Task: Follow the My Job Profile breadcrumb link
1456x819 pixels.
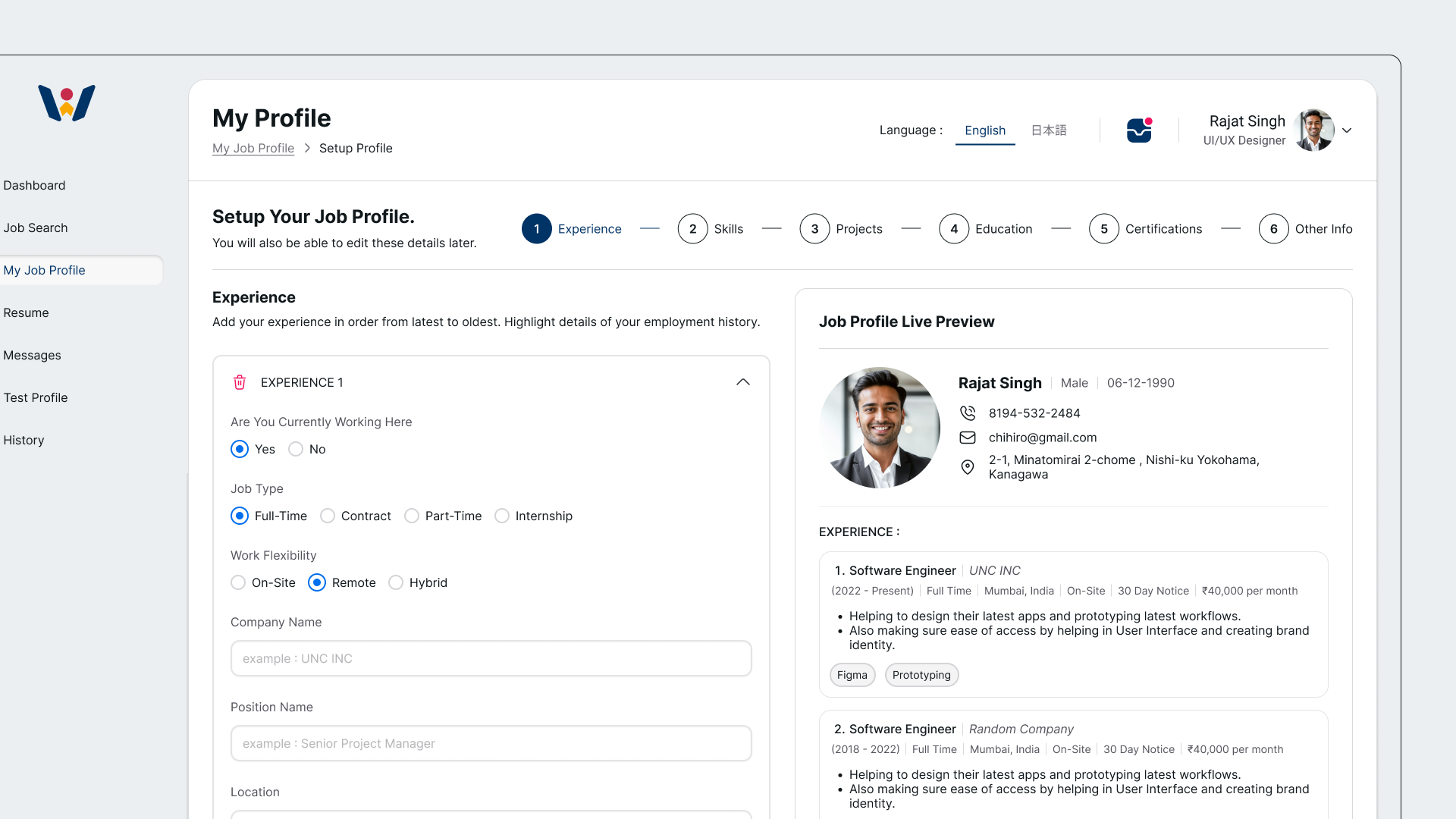Action: [x=253, y=149]
